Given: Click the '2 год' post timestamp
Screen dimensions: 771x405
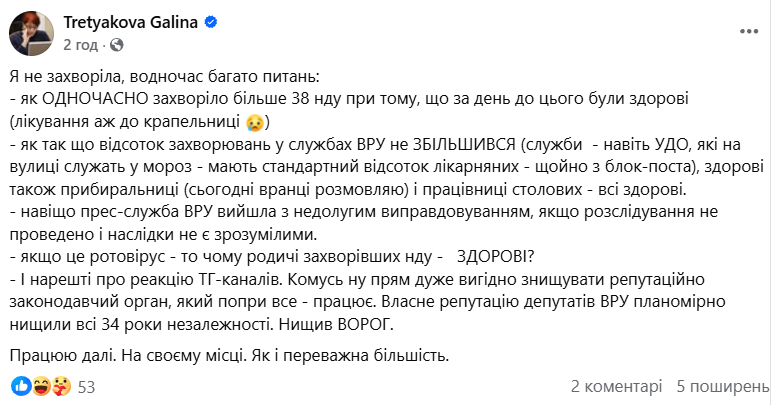Looking at the screenshot, I should [x=81, y=45].
